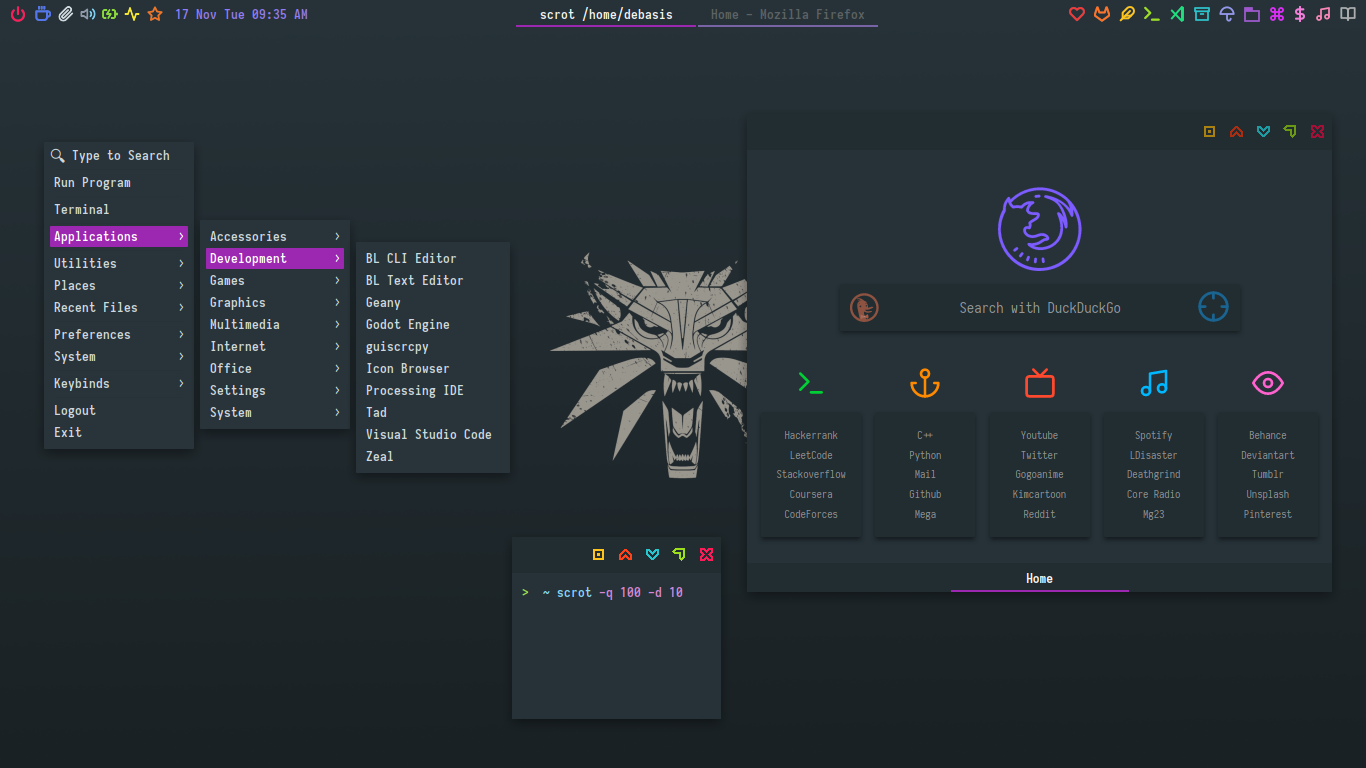Screen dimensions: 1366x768
Task: Expand the Internet category submenu
Action: 275,346
